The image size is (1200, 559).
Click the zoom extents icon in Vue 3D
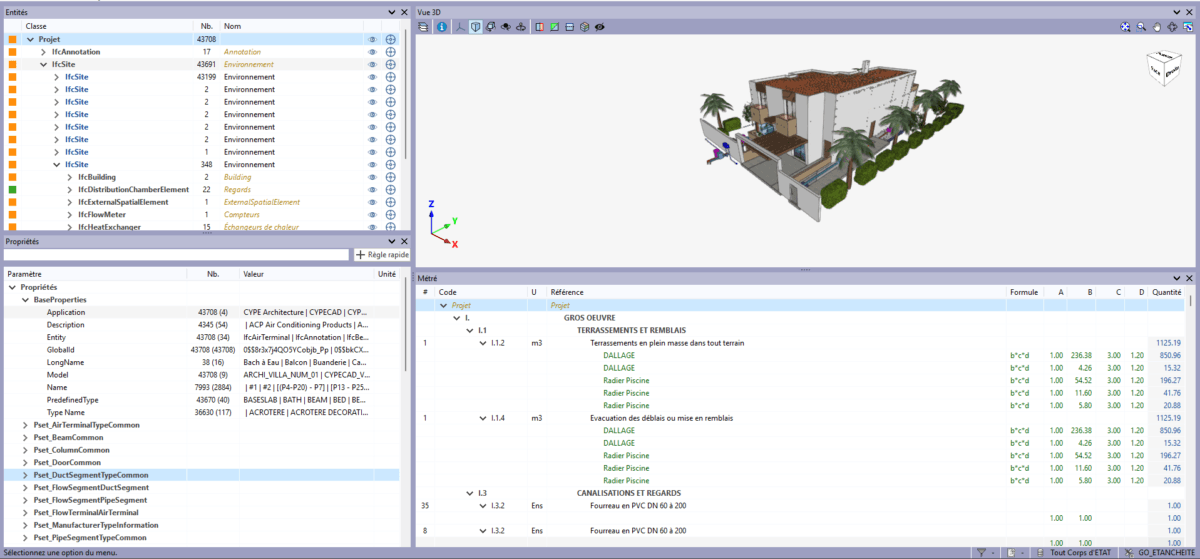[x=1125, y=26]
